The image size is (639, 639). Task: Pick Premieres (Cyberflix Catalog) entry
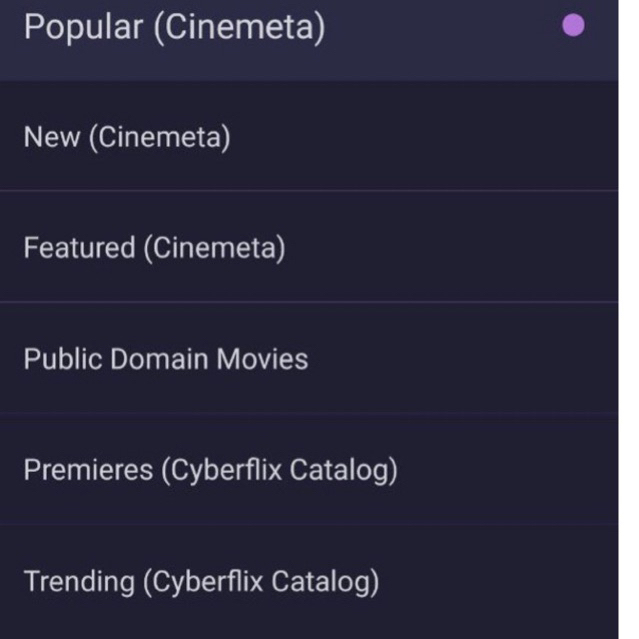[210, 470]
